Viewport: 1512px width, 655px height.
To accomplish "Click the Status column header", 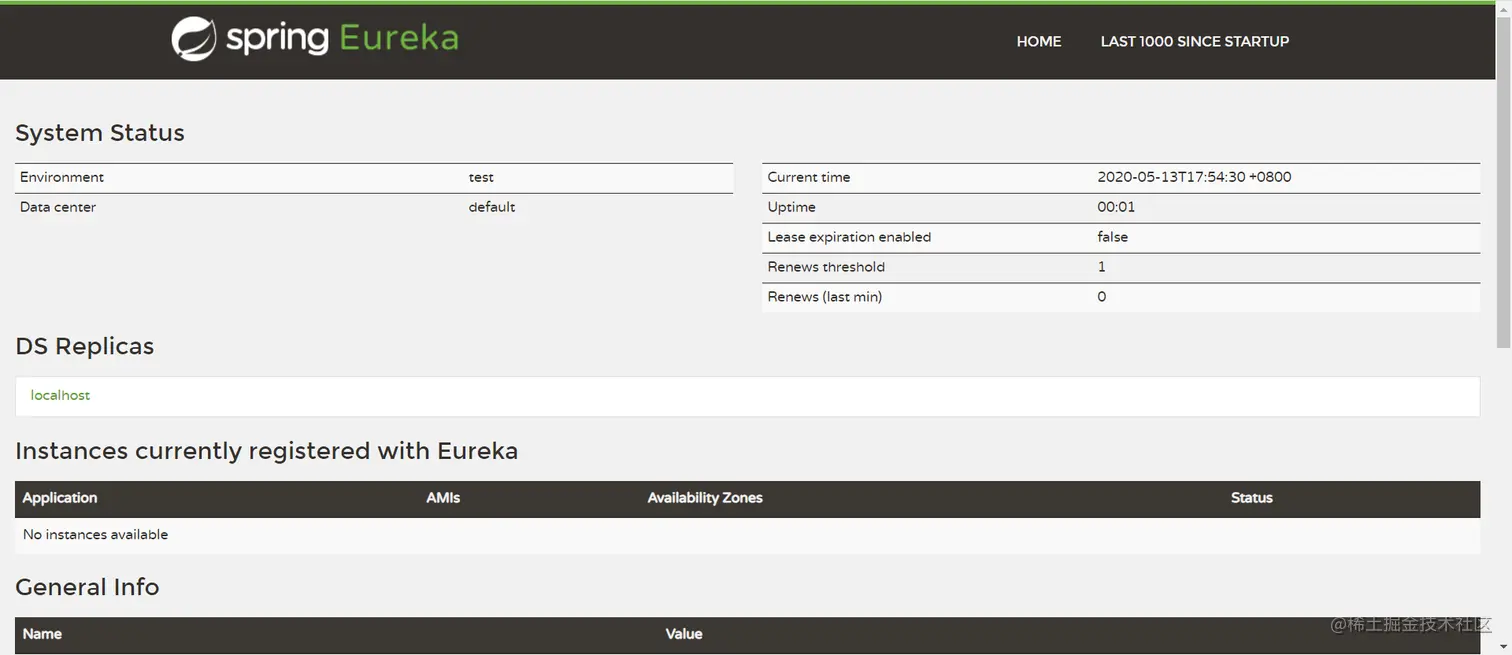I will [1252, 498].
